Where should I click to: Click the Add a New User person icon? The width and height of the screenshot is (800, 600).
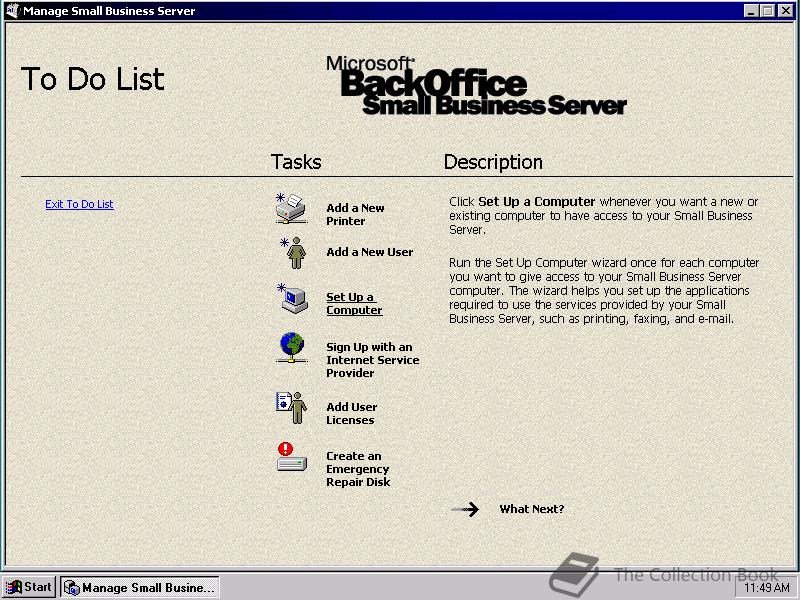point(293,253)
